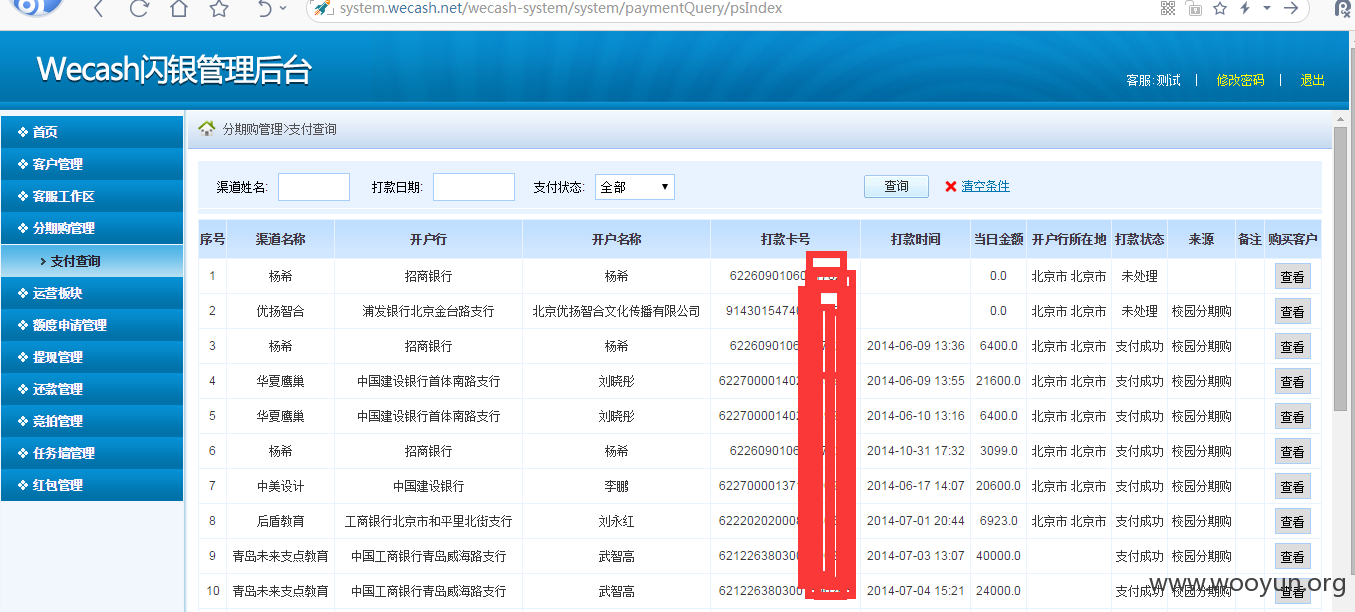The width and height of the screenshot is (1355, 612).
Task: Click the 渠道名称 column header
Action: (x=280, y=239)
